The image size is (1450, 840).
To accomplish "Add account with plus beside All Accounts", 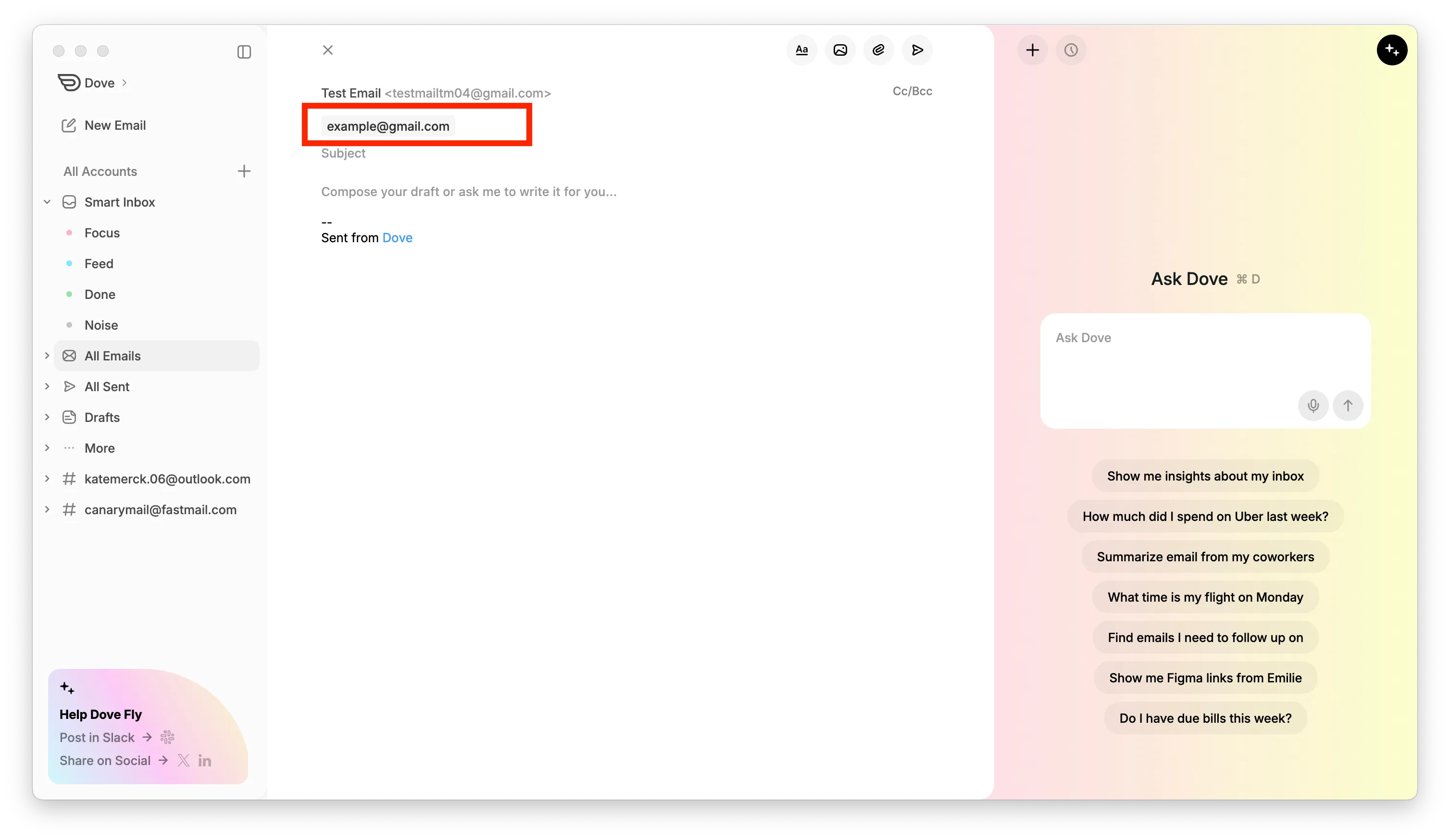I will pos(244,172).
